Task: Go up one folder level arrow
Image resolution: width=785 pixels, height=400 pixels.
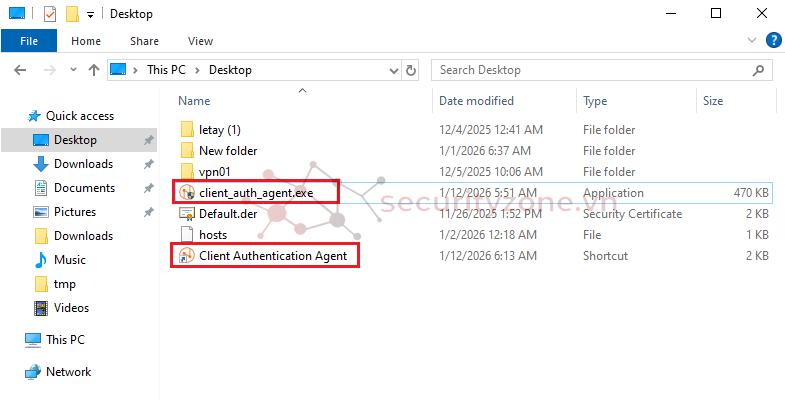Action: (x=93, y=70)
